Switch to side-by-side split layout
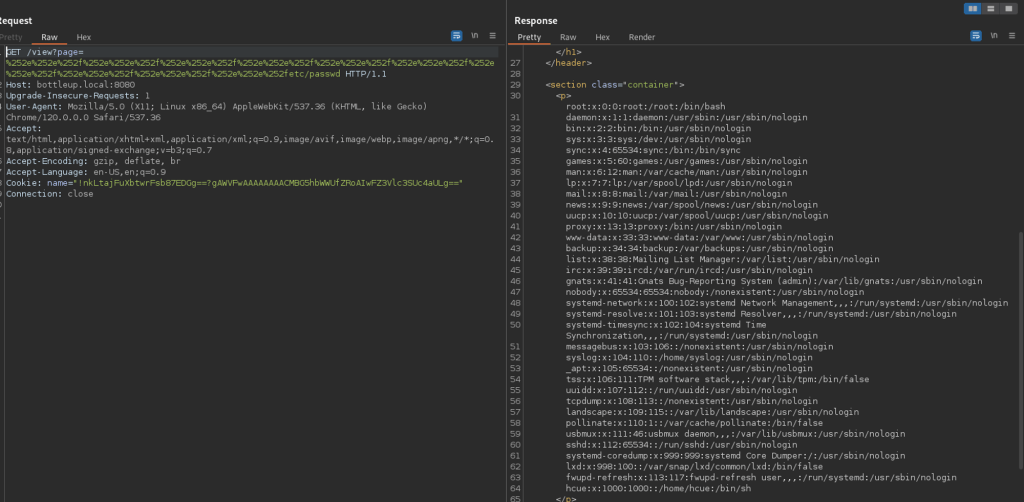 [x=972, y=9]
